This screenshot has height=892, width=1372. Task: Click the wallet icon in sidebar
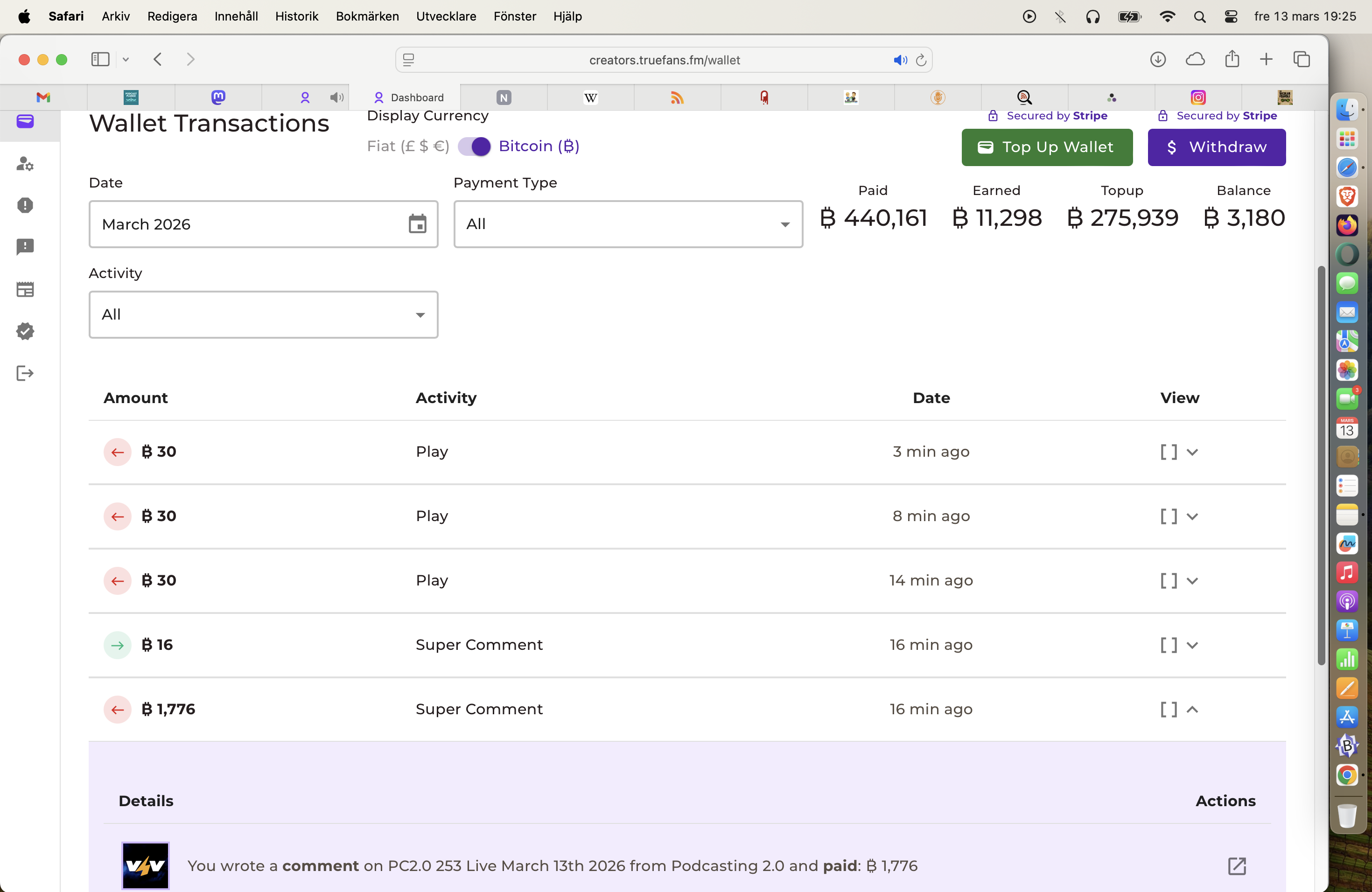point(25,122)
